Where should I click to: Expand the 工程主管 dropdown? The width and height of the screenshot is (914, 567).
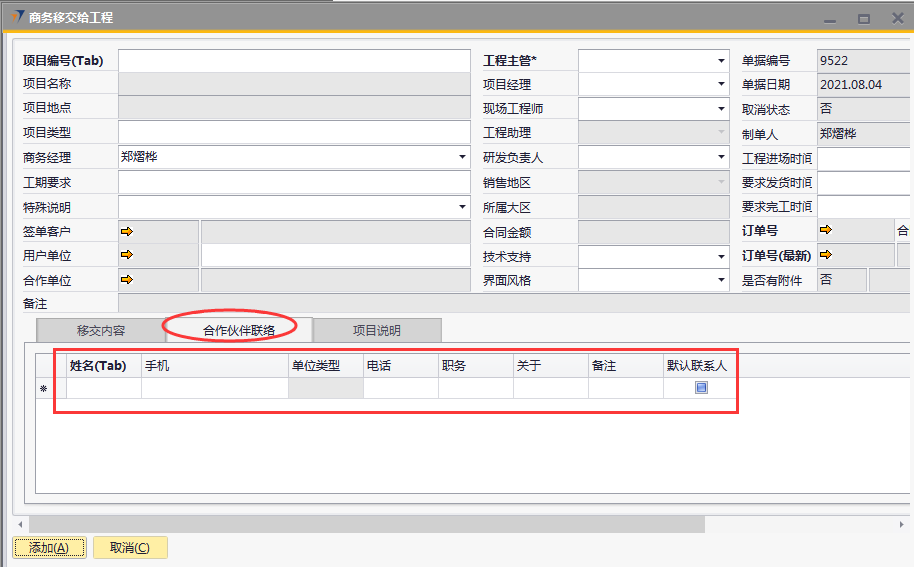pyautogui.click(x=721, y=61)
